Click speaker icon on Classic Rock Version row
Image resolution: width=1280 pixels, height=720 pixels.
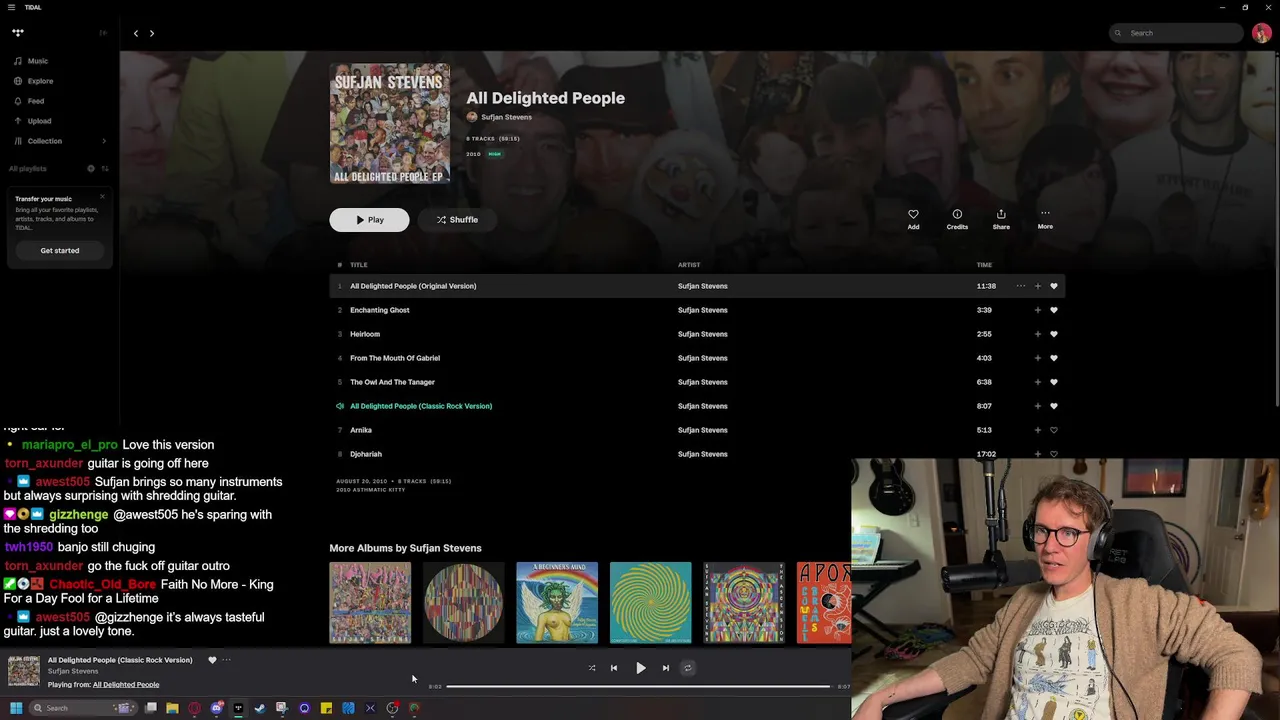(x=340, y=406)
